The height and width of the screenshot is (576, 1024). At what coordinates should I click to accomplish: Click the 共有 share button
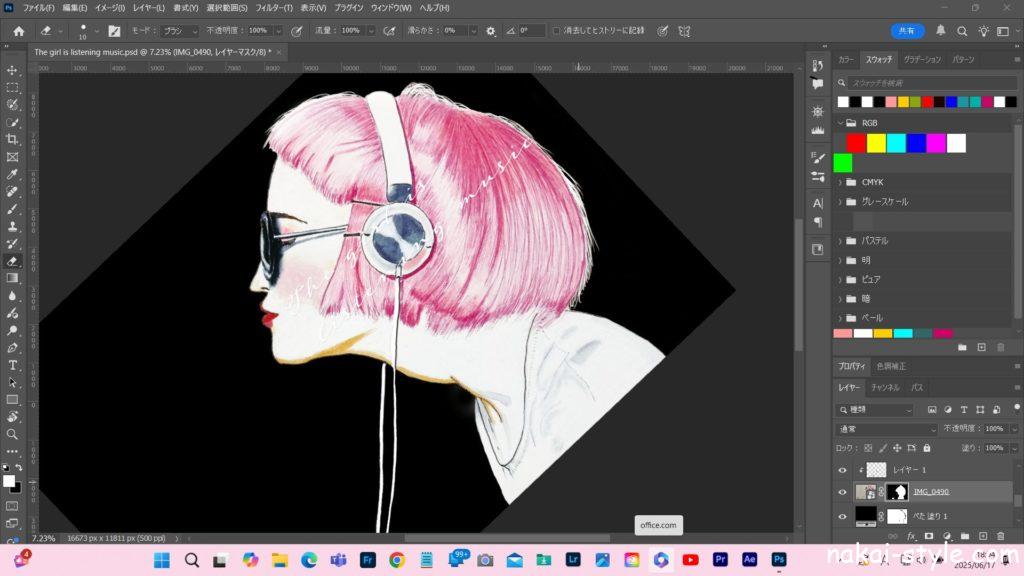click(x=907, y=31)
